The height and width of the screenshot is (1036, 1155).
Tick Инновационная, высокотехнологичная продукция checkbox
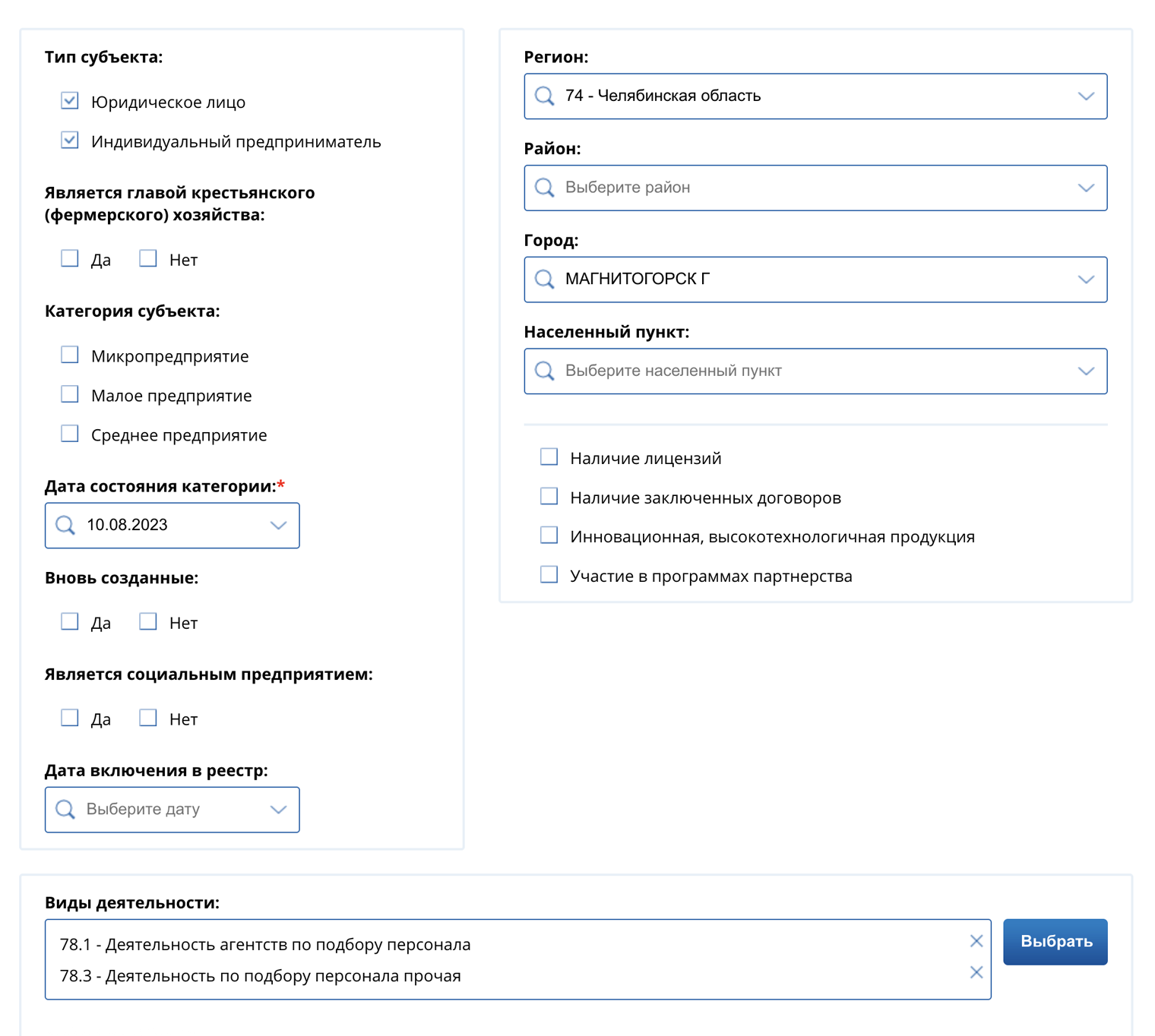click(549, 535)
